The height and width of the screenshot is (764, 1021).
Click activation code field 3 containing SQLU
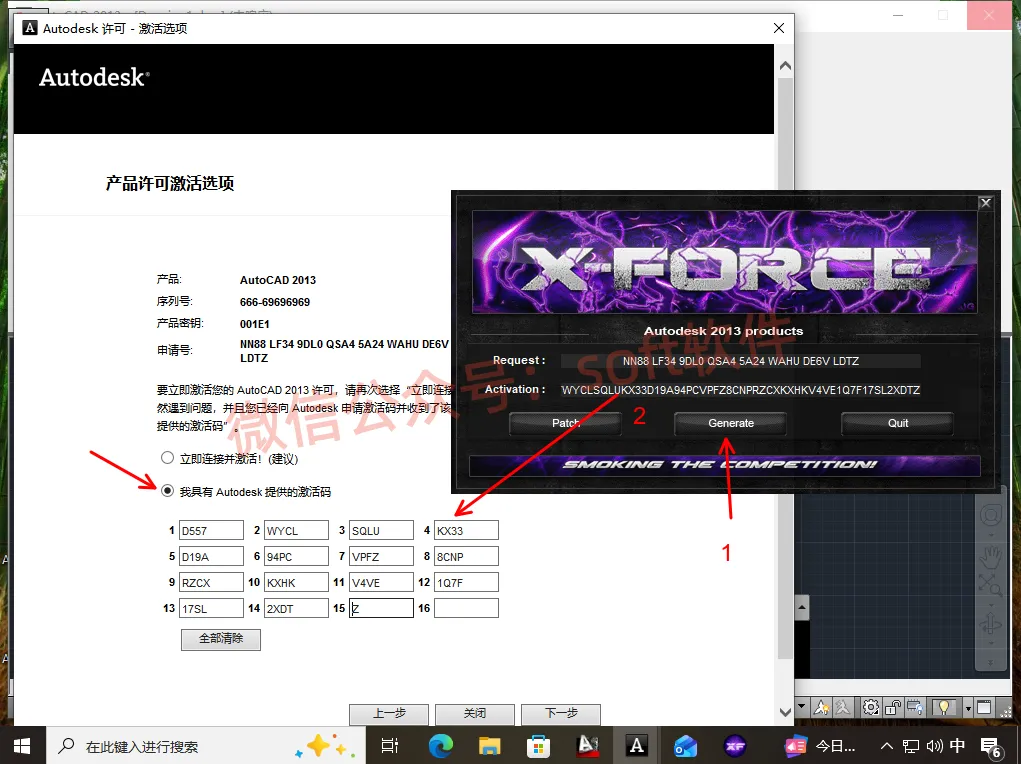point(382,530)
